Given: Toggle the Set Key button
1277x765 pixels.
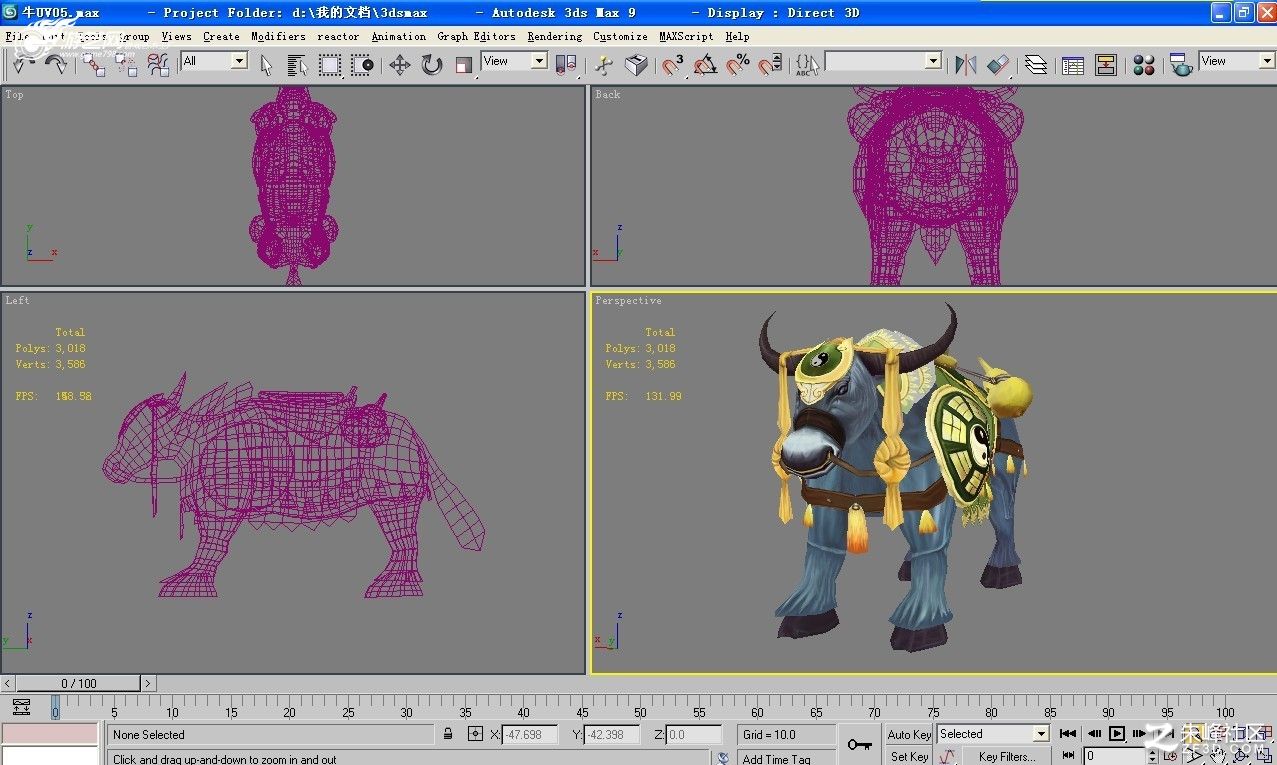Looking at the screenshot, I should pyautogui.click(x=909, y=757).
